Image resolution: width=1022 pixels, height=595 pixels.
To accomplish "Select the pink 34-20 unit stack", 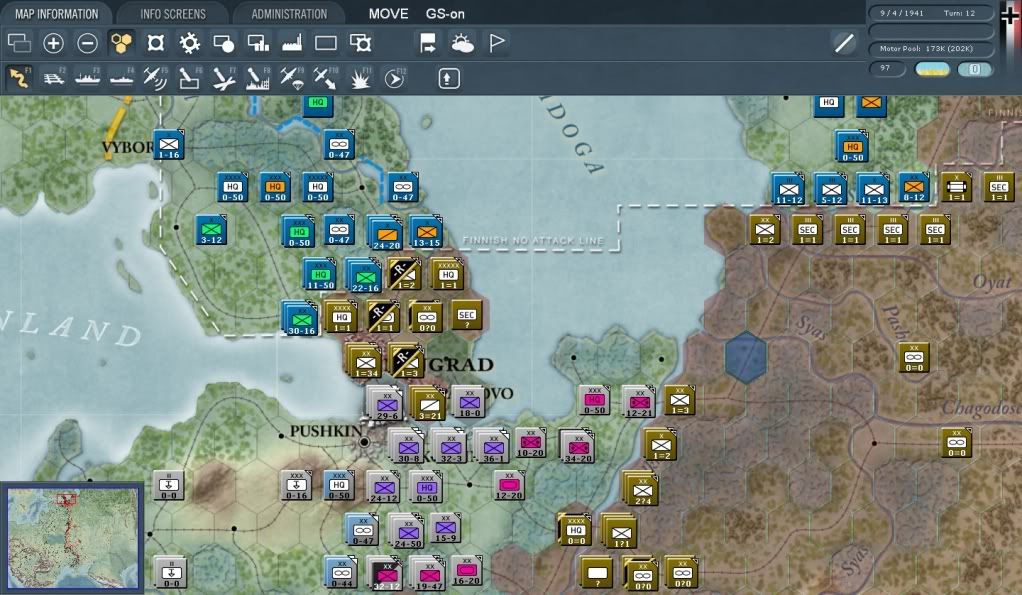I will click(x=577, y=446).
